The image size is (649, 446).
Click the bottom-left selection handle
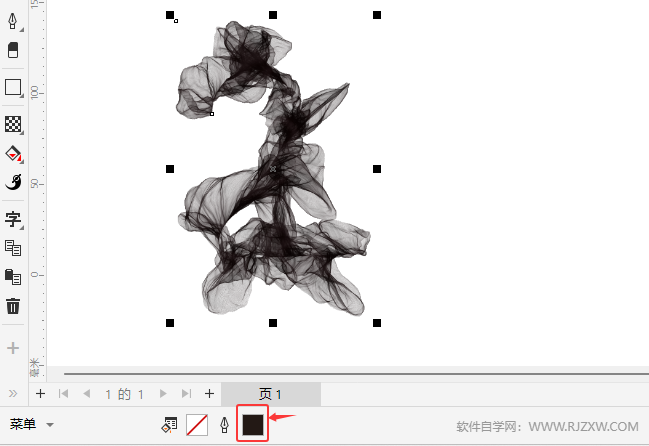(x=170, y=323)
